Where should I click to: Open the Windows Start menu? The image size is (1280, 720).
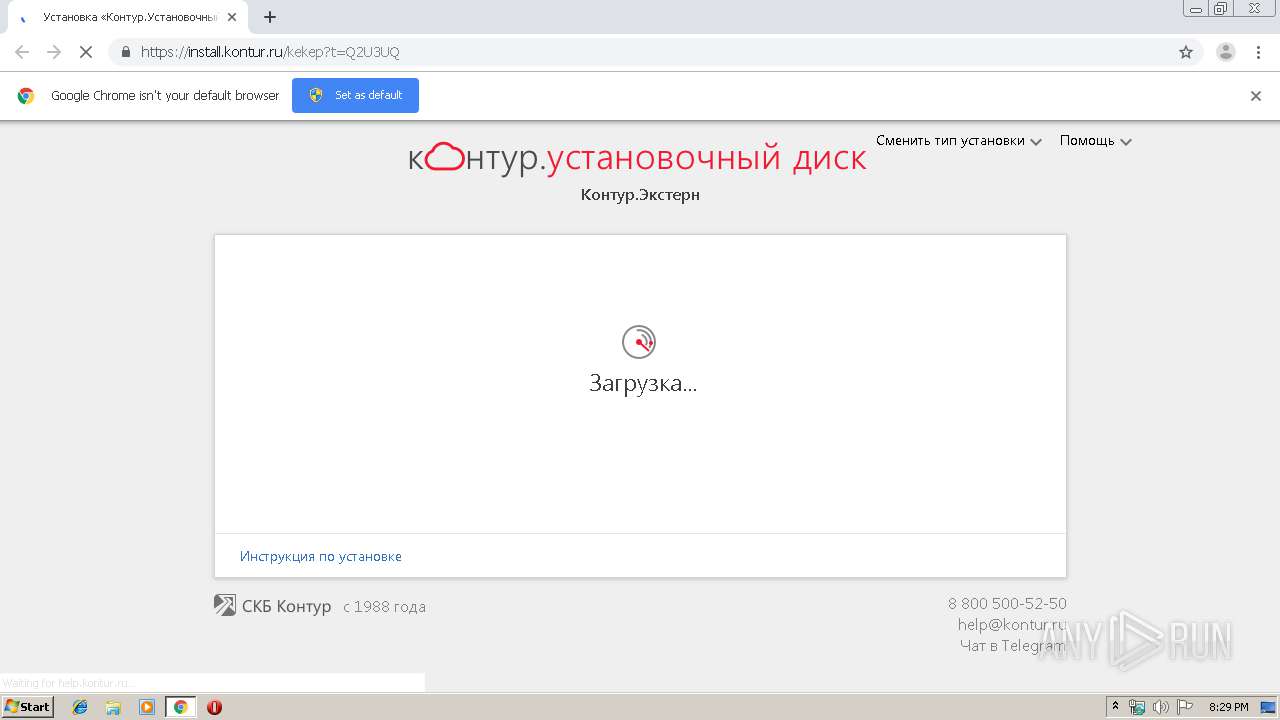click(28, 707)
